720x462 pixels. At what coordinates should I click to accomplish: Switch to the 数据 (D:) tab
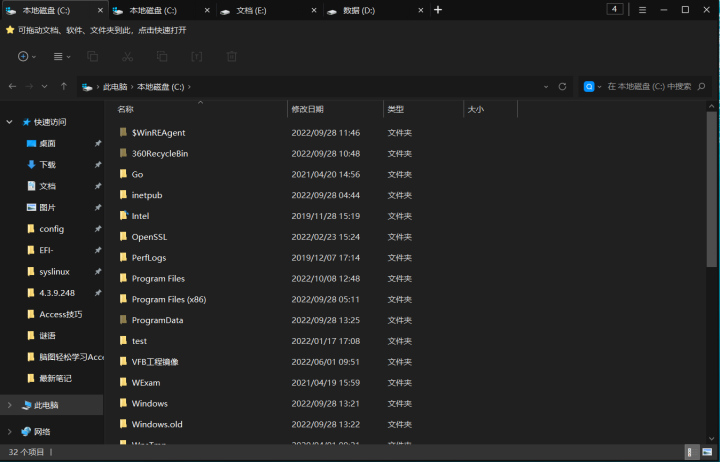[375, 10]
